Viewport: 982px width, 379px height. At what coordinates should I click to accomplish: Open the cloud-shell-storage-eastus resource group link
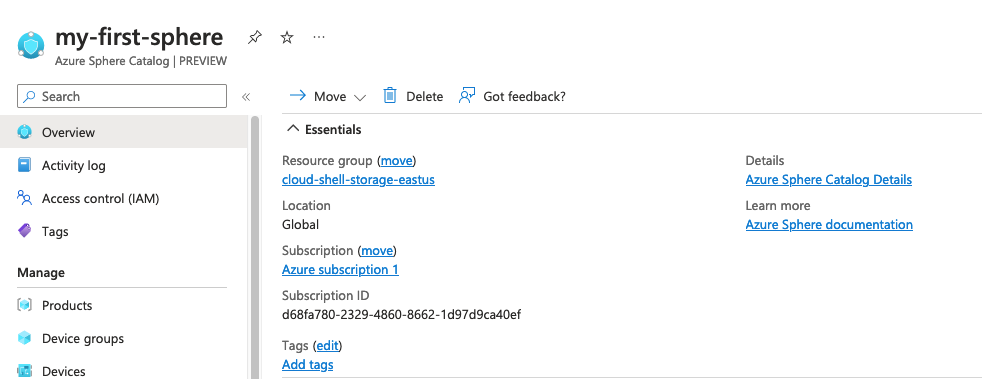point(358,180)
